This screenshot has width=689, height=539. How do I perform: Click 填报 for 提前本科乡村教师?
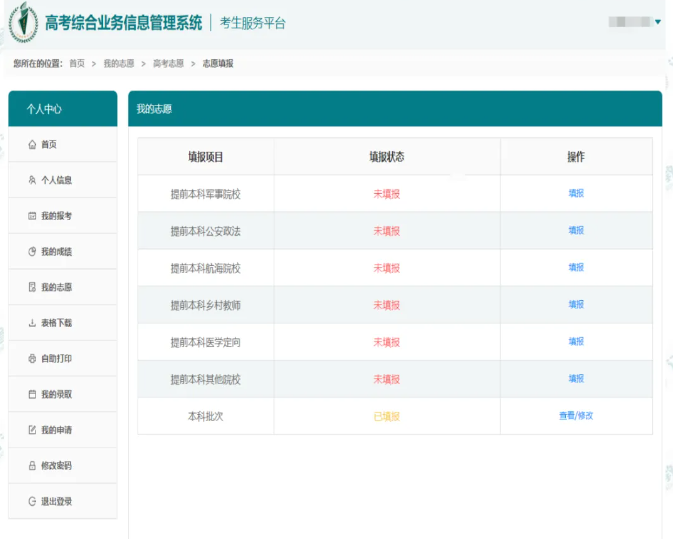point(576,304)
